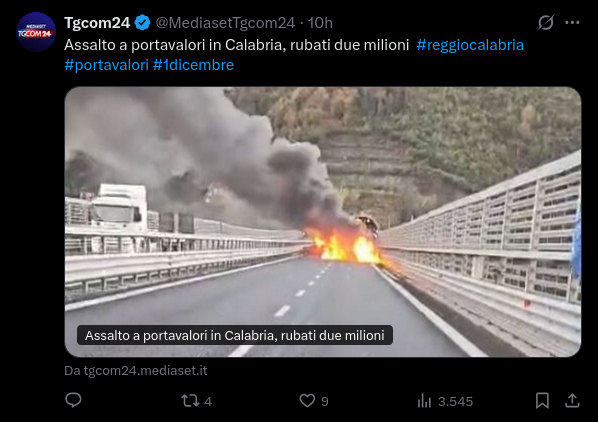Reply to the post with the comment icon
This screenshot has width=598, height=422.
(x=73, y=400)
